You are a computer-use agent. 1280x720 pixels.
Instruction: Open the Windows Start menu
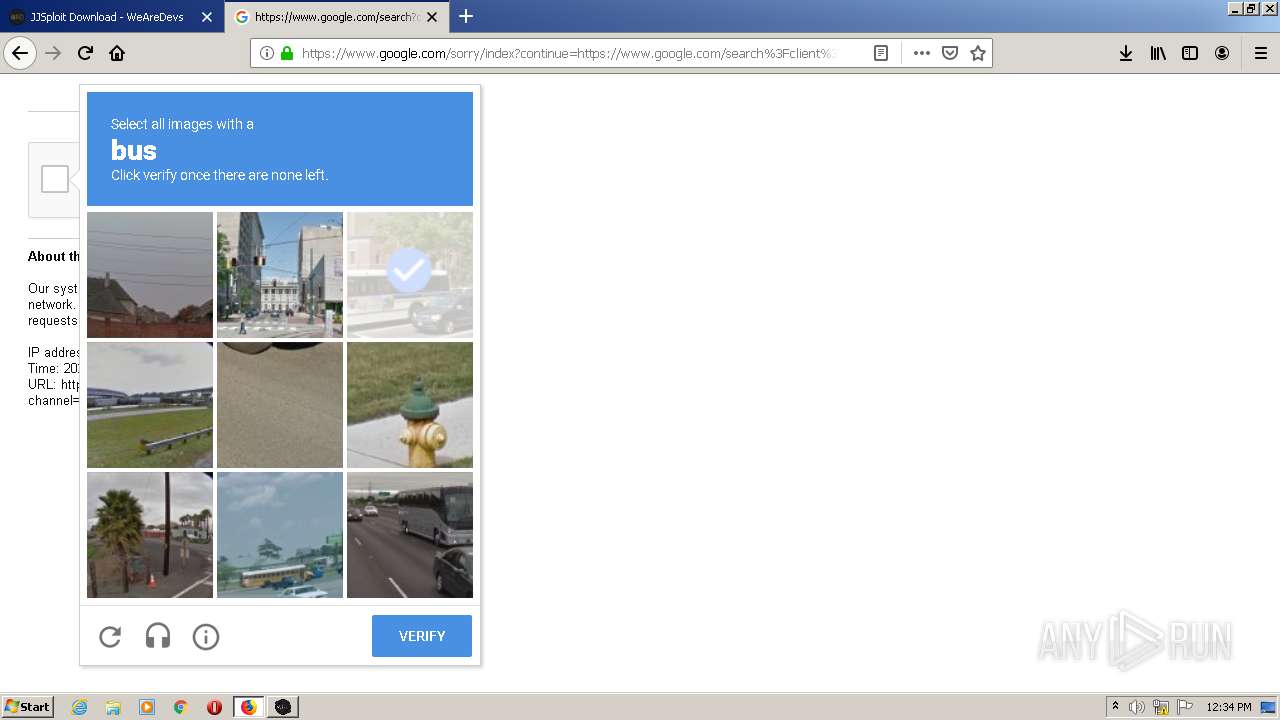click(x=28, y=707)
